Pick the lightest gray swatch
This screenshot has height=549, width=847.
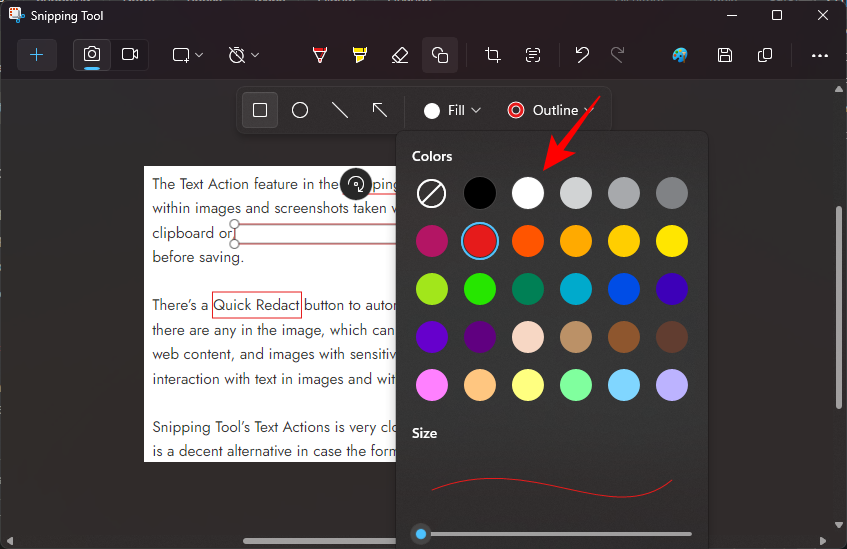576,193
